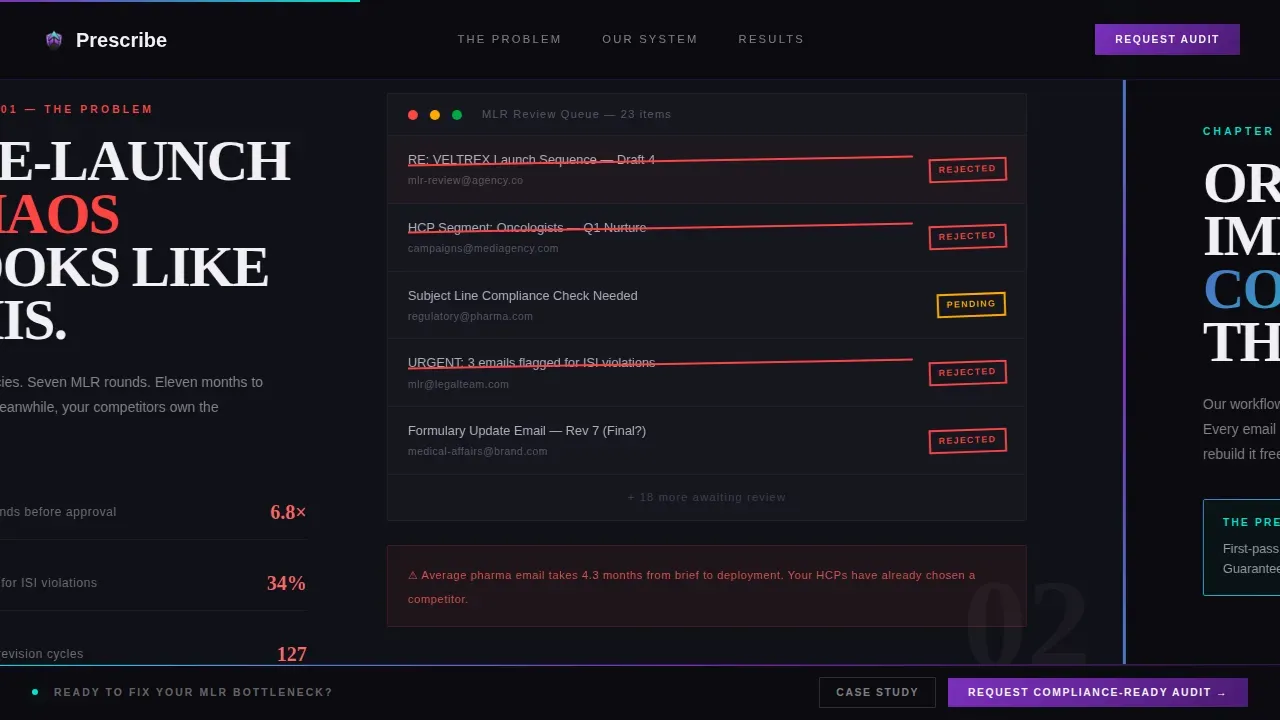
Task: Click the red window dot in MLR queue
Action: (413, 115)
